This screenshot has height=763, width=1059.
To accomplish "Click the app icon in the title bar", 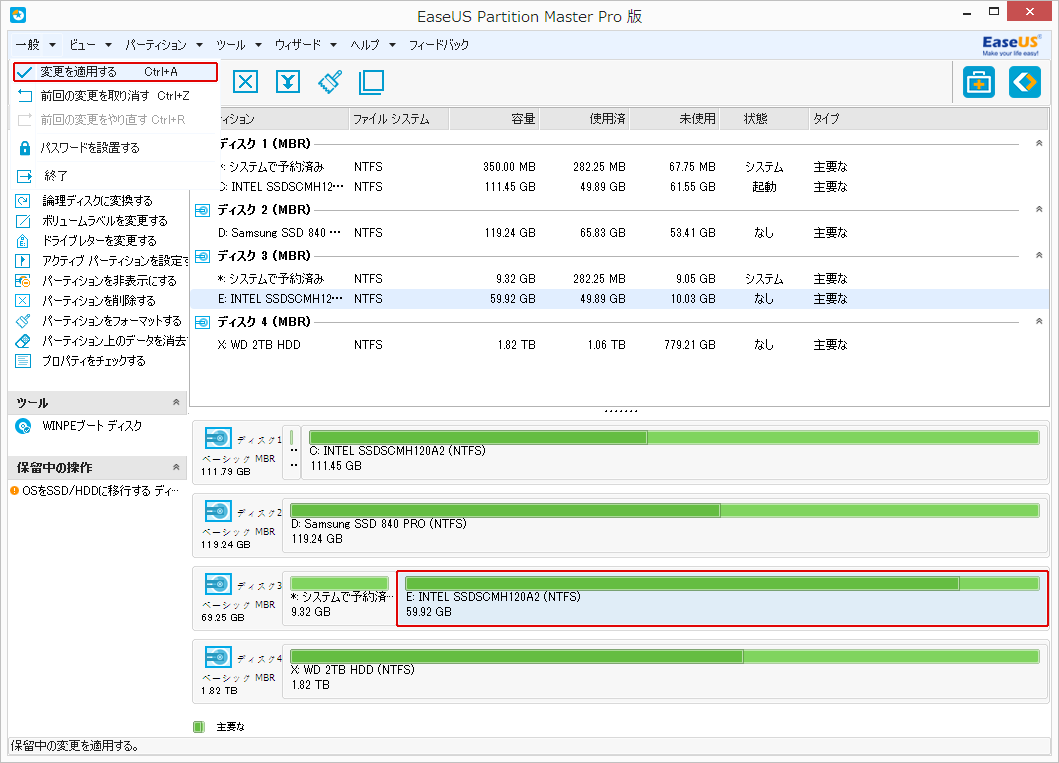I will [18, 14].
